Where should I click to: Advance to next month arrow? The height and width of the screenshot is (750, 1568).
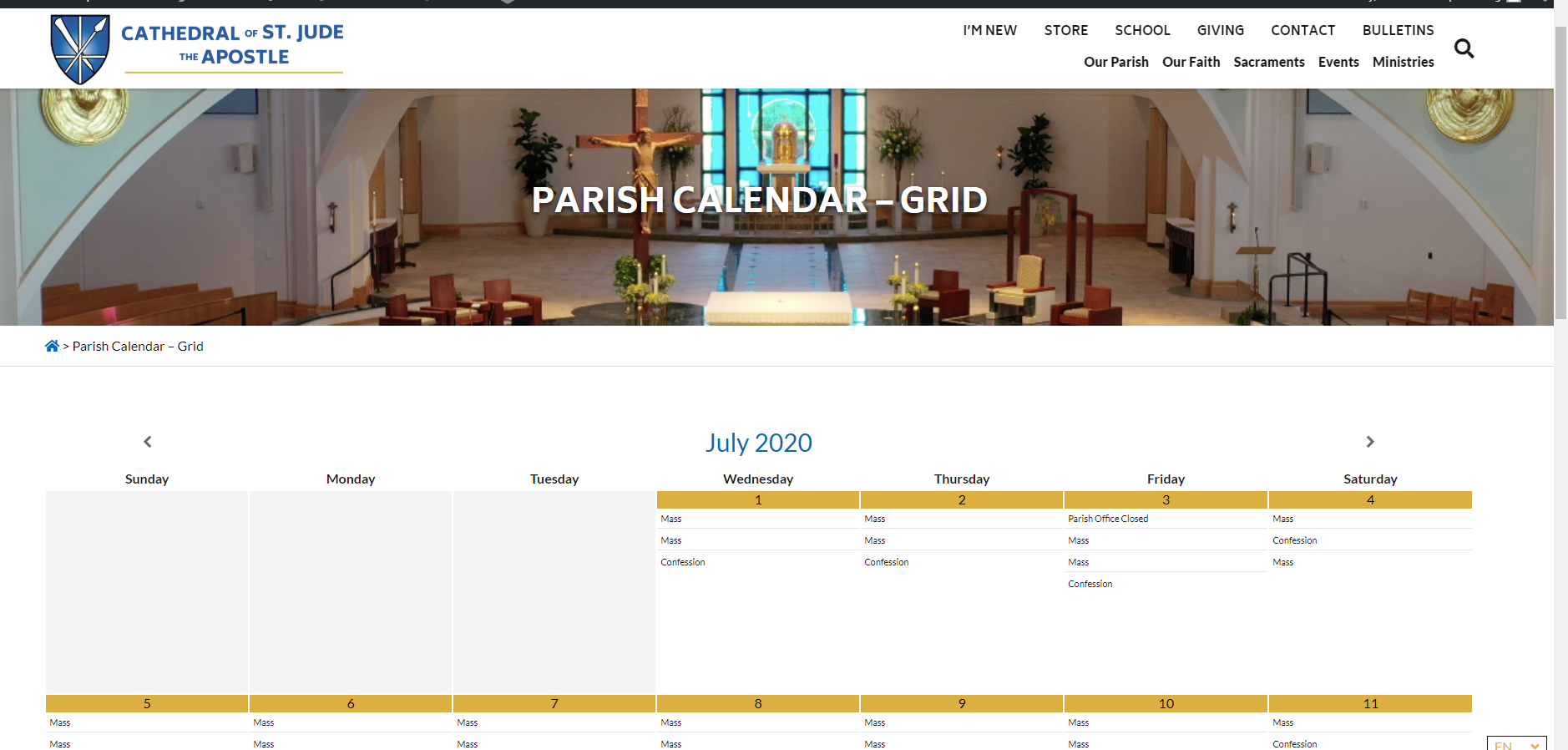coord(1369,442)
